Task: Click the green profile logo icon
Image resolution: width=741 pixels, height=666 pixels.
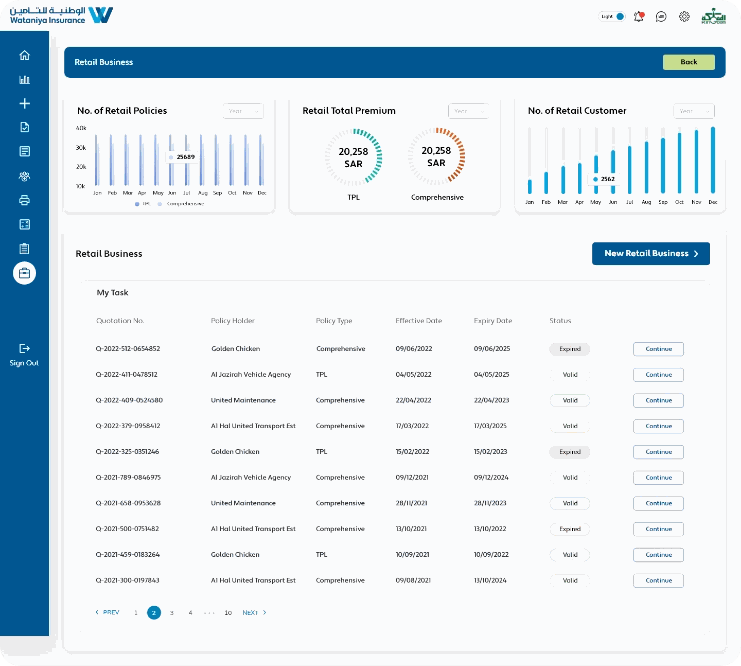Action: click(x=714, y=16)
